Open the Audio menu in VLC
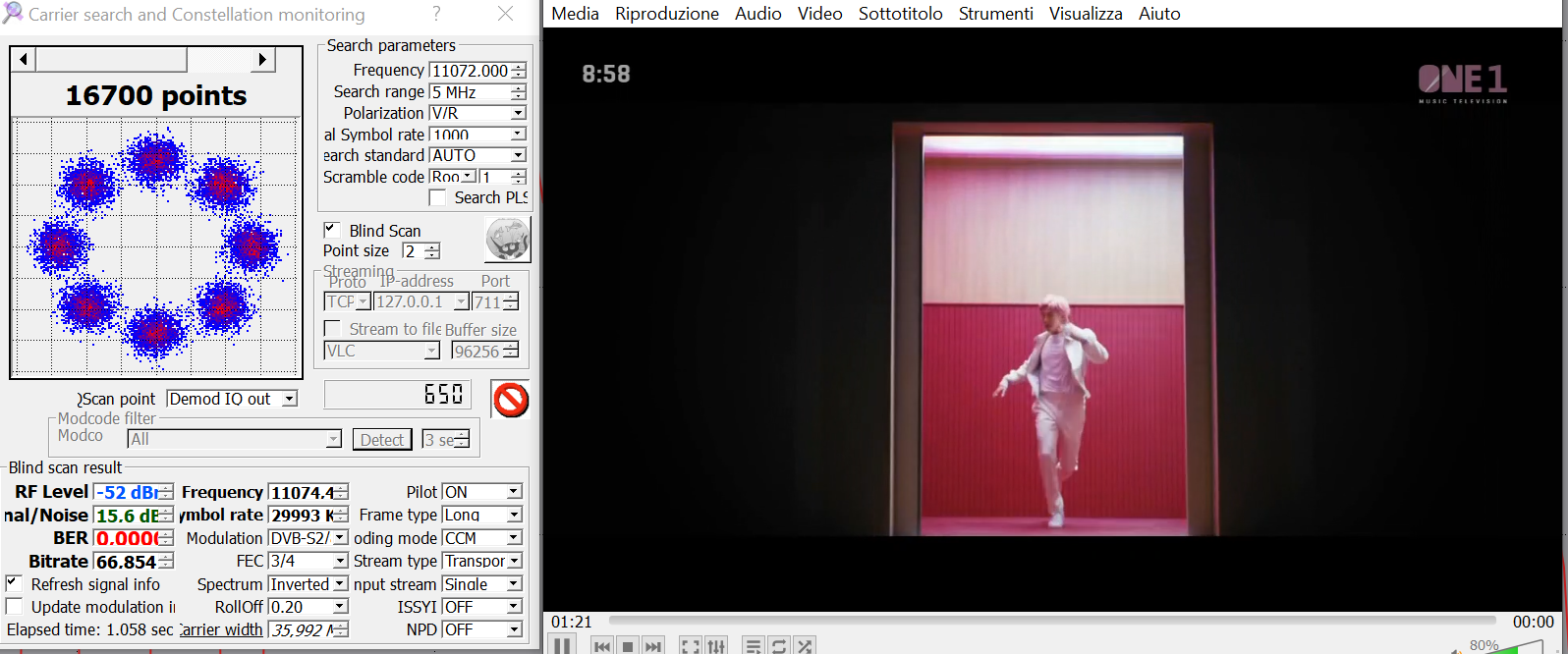 (758, 14)
